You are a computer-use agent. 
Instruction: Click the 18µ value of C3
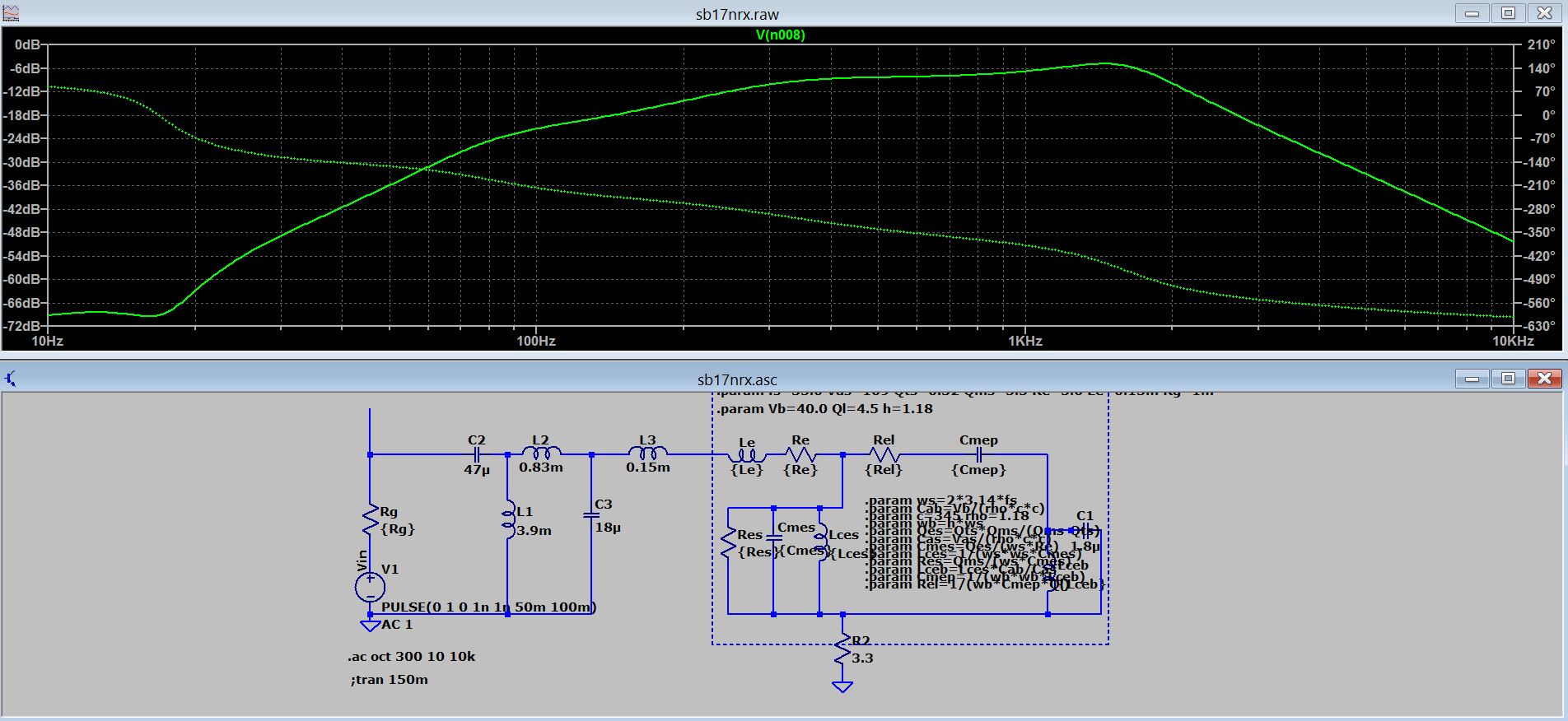(608, 527)
